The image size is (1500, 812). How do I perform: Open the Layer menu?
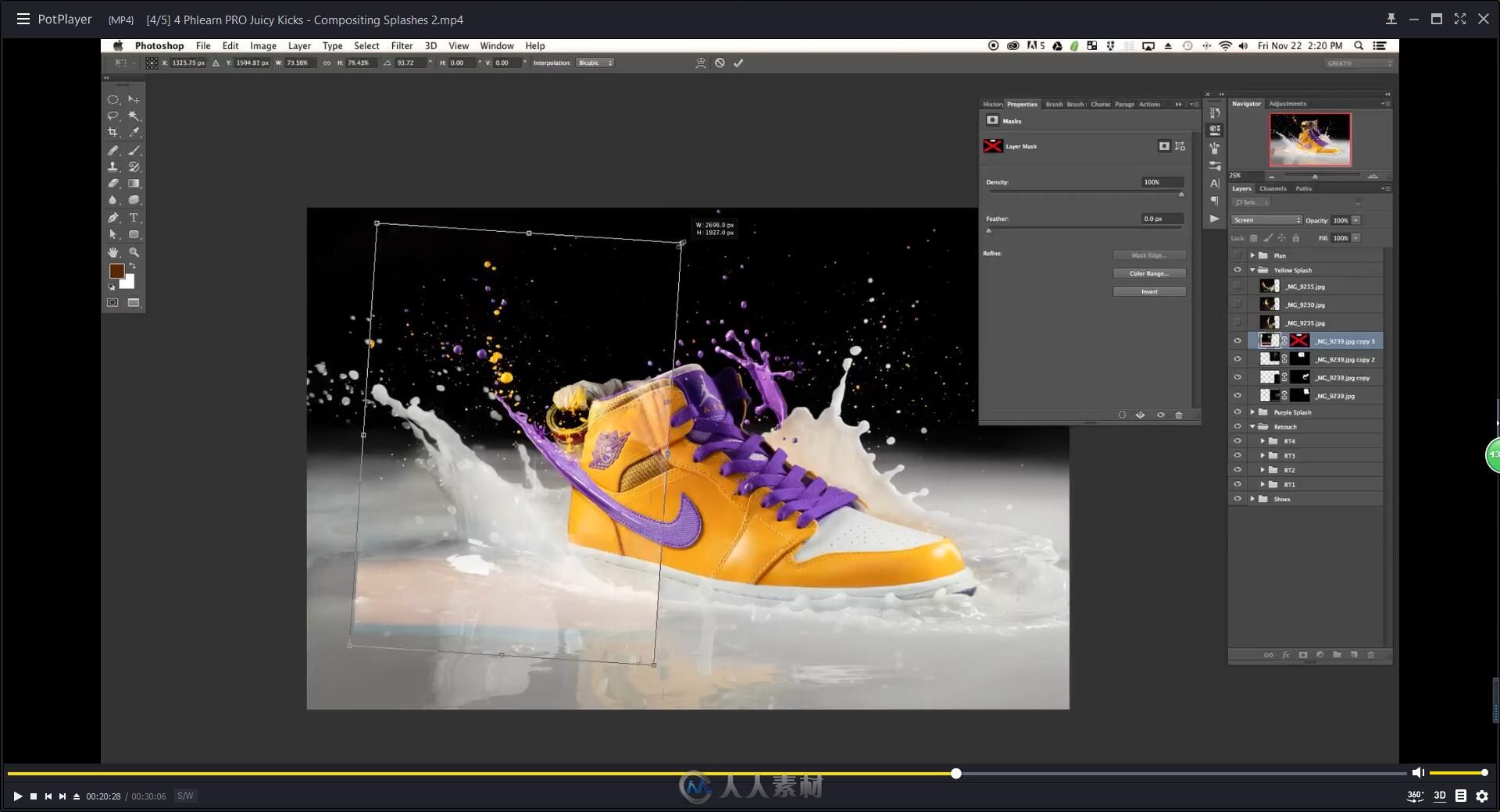click(x=299, y=46)
